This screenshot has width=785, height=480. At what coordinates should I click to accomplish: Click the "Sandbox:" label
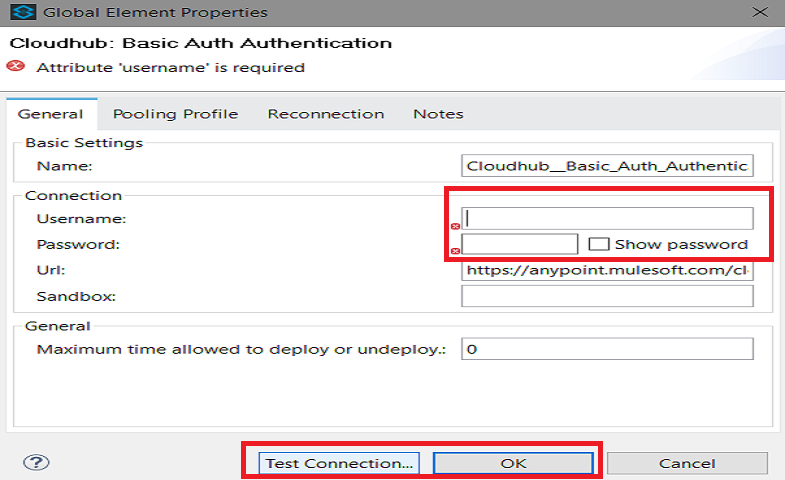76,296
